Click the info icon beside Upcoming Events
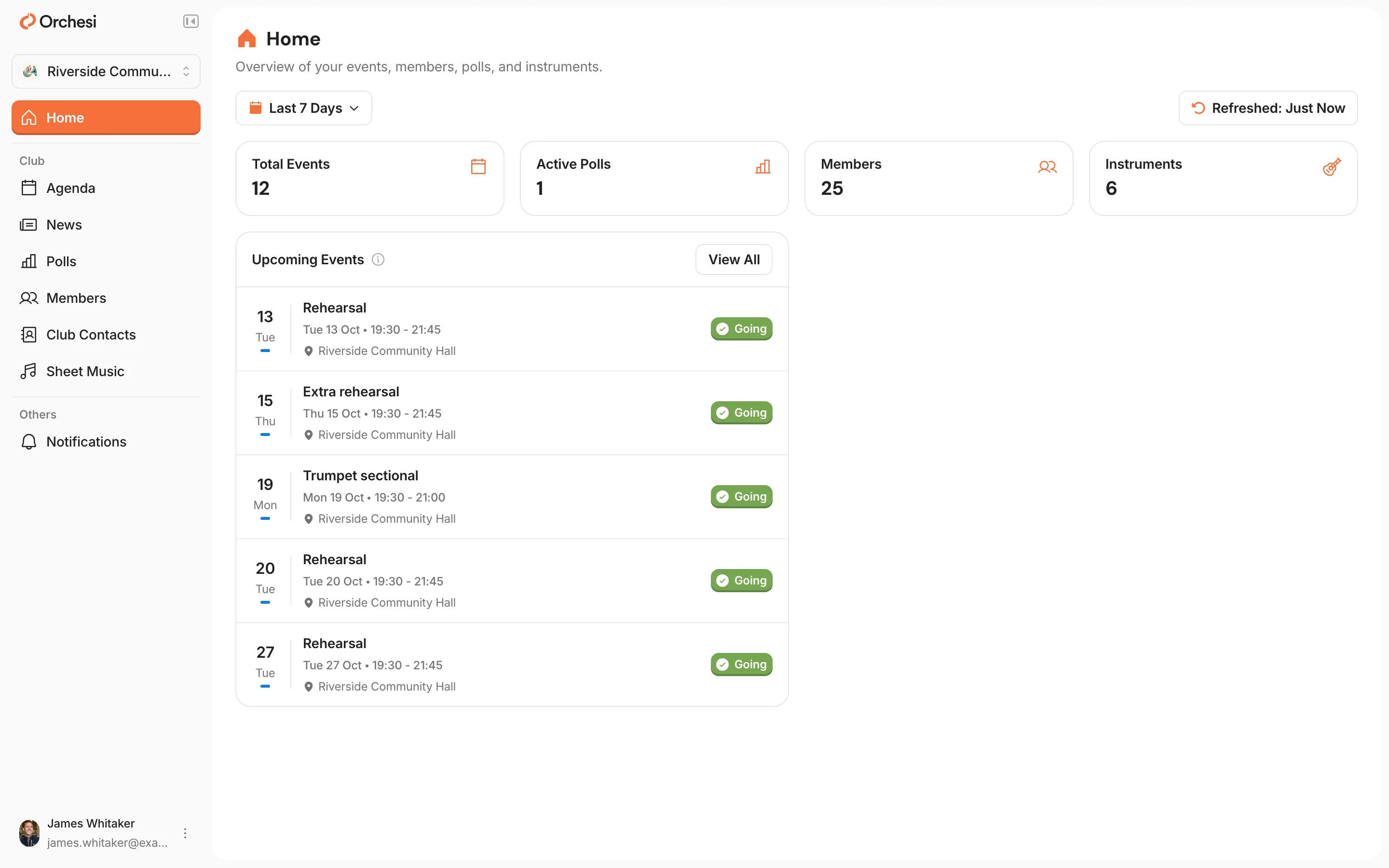Image resolution: width=1389 pixels, height=868 pixels. click(378, 259)
